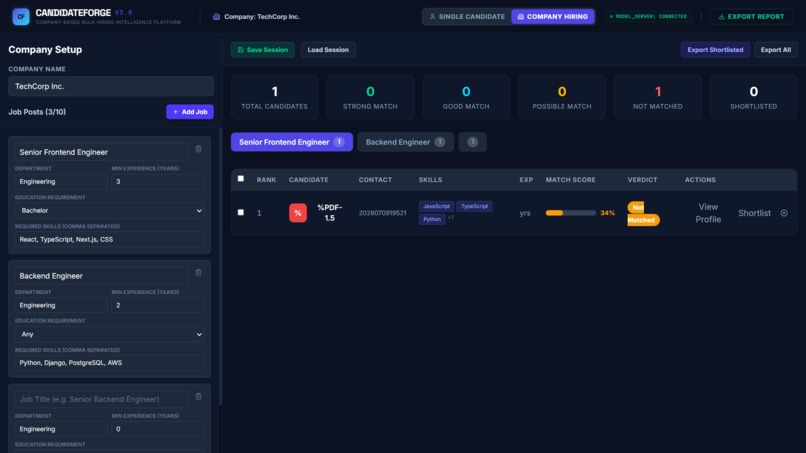Image resolution: width=806 pixels, height=453 pixels.
Task: Click the Not Matched stat card
Action: click(657, 97)
